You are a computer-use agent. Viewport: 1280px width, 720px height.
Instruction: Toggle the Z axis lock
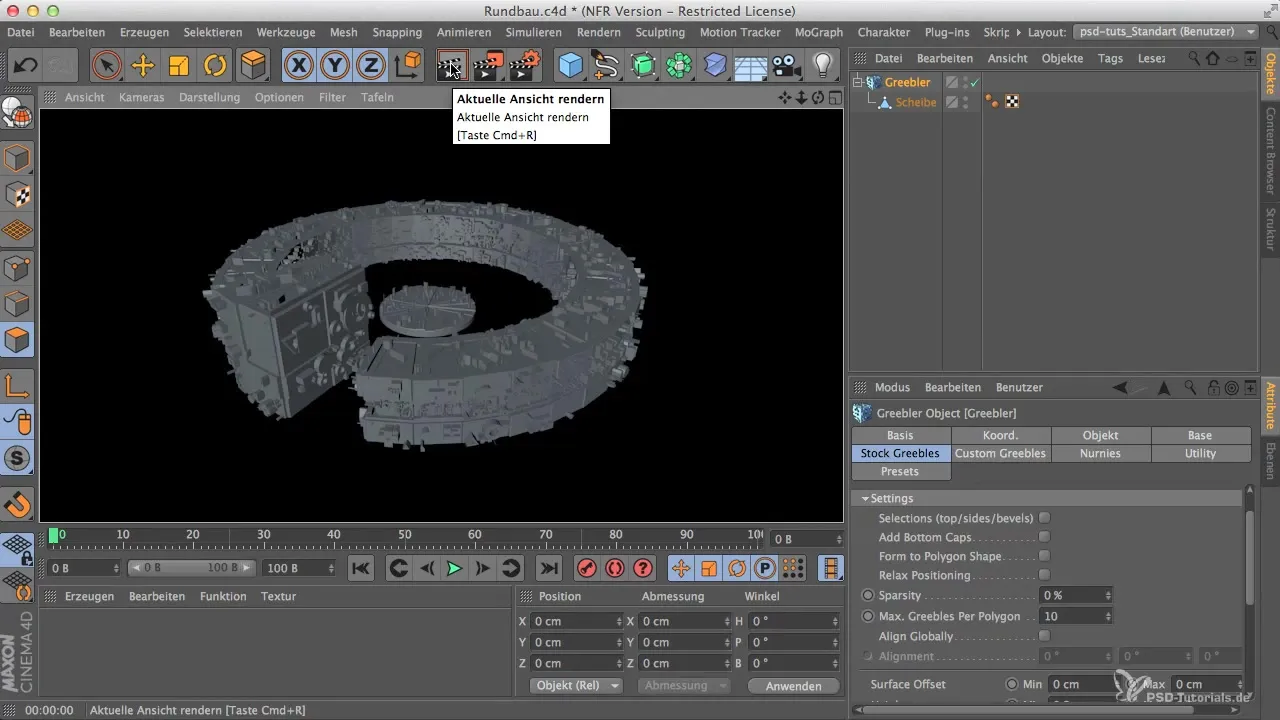coord(371,66)
